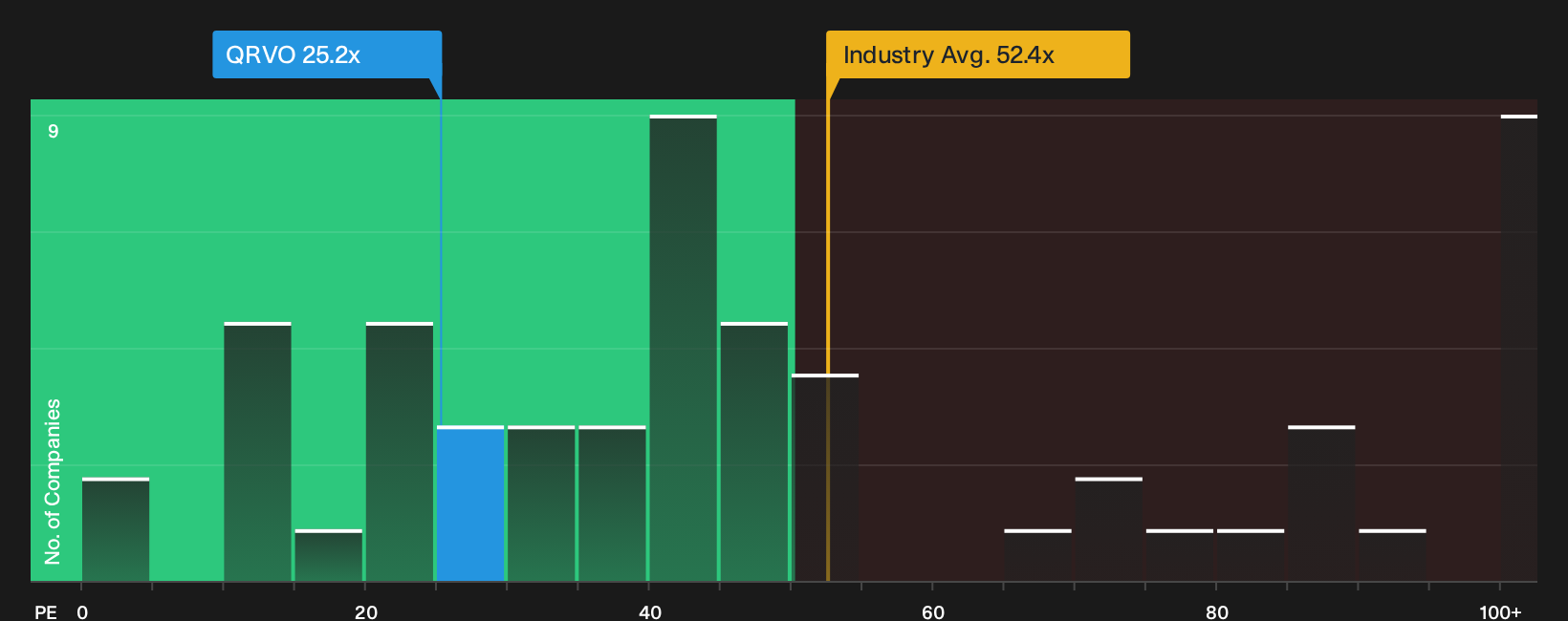This screenshot has width=1568, height=621.
Task: Click the '60' x-axis label
Action: (x=933, y=611)
